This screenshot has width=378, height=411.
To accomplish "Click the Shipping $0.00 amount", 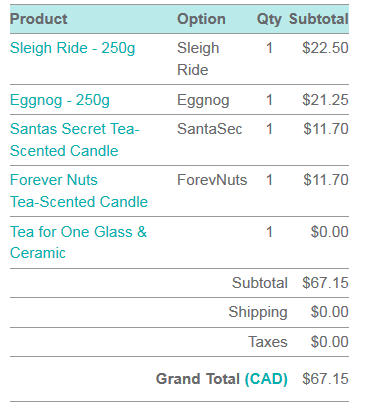I will pos(329,312).
